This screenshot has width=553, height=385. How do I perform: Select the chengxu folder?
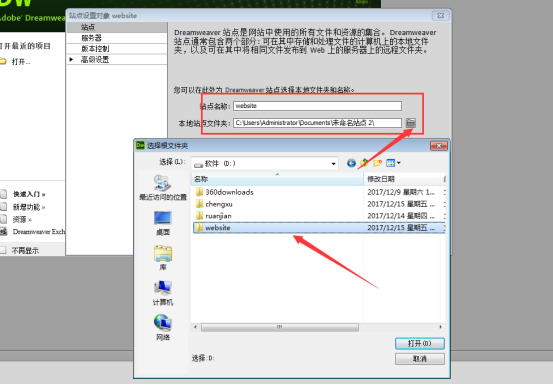click(219, 204)
